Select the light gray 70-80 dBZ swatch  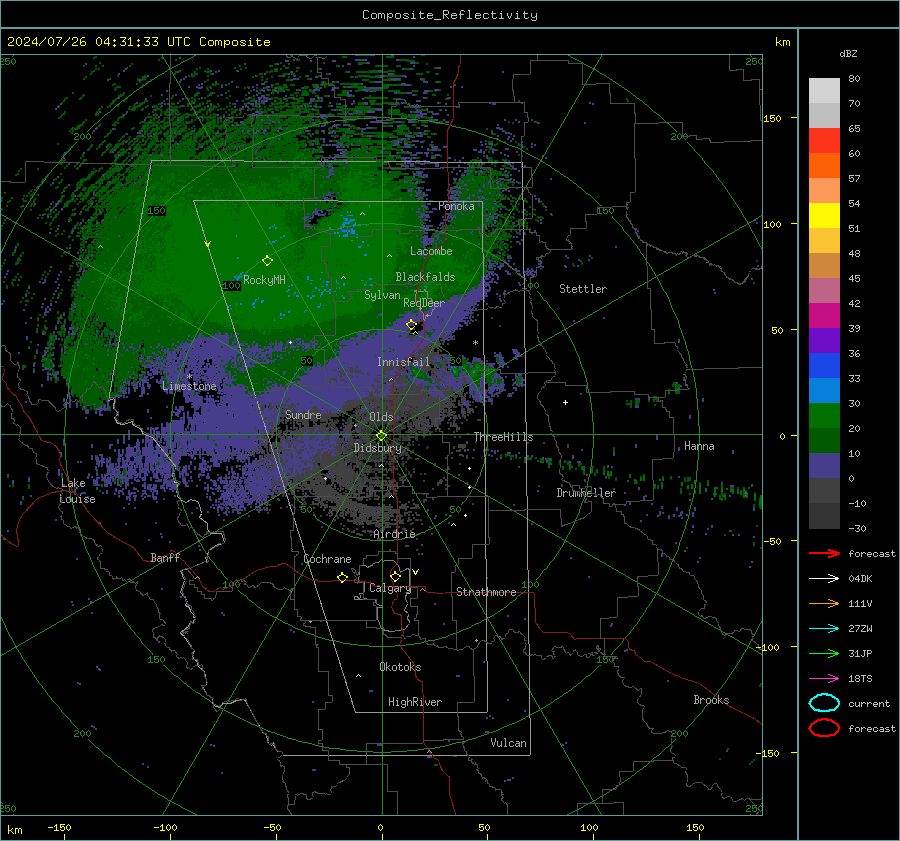pyautogui.click(x=824, y=91)
